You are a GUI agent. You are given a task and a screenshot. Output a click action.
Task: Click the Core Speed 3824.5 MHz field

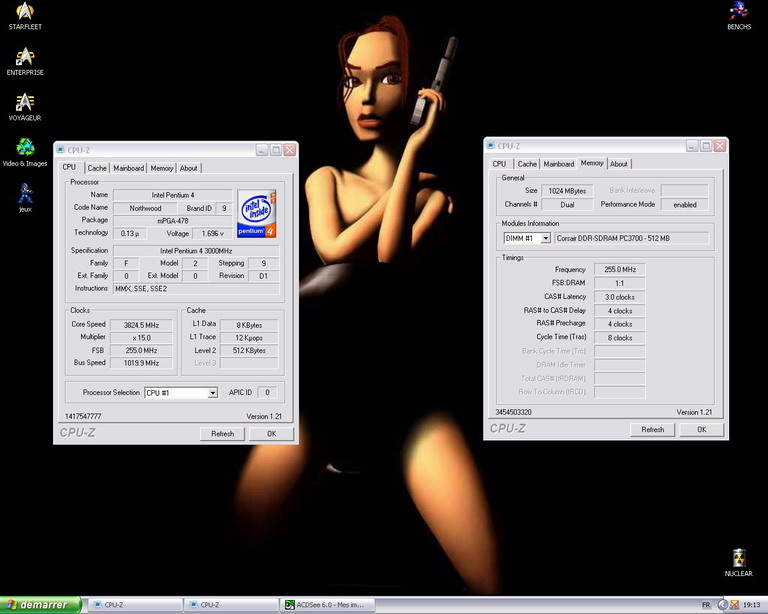point(141,325)
